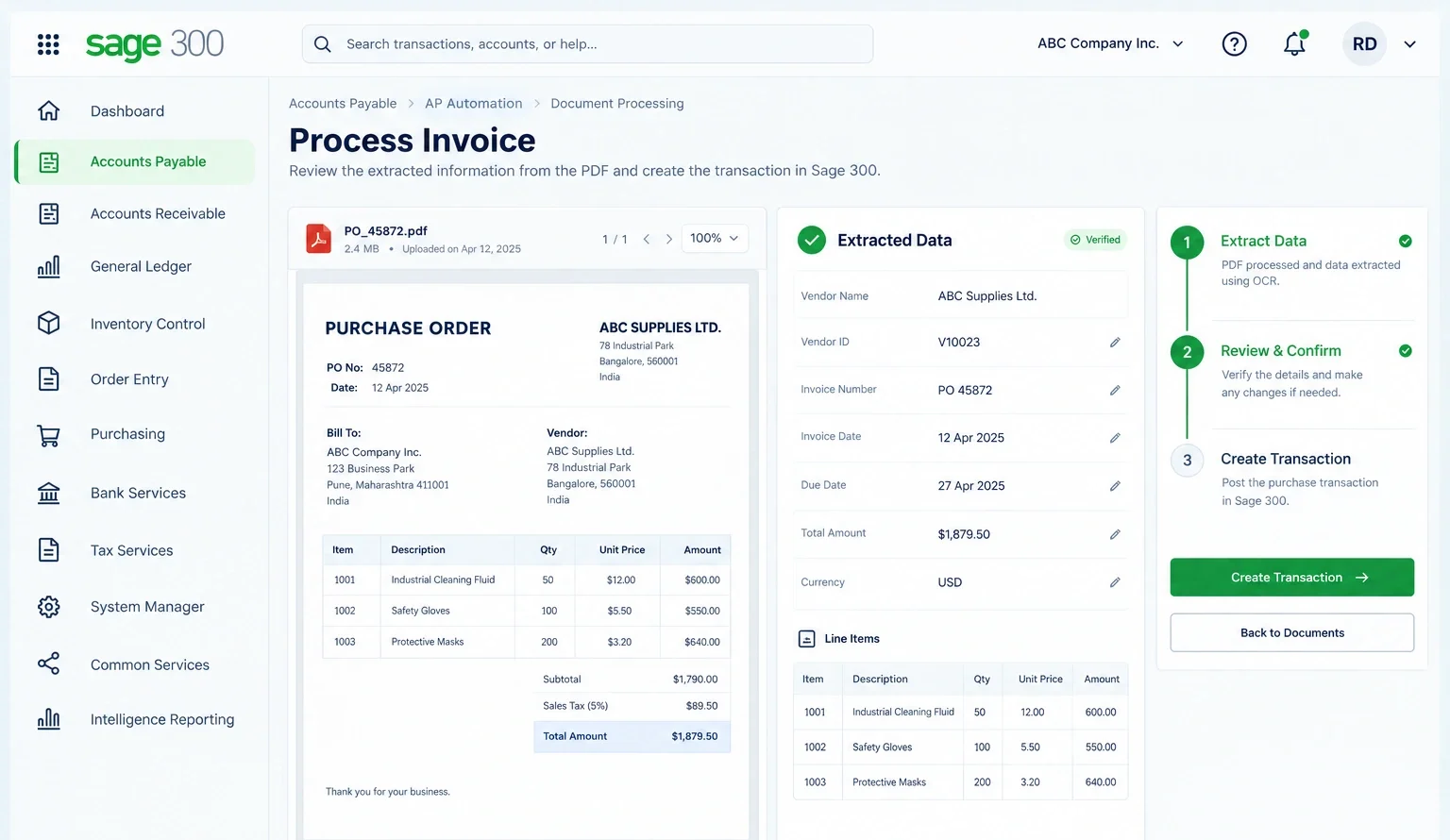Click the Vendor ID value V10023

(959, 343)
